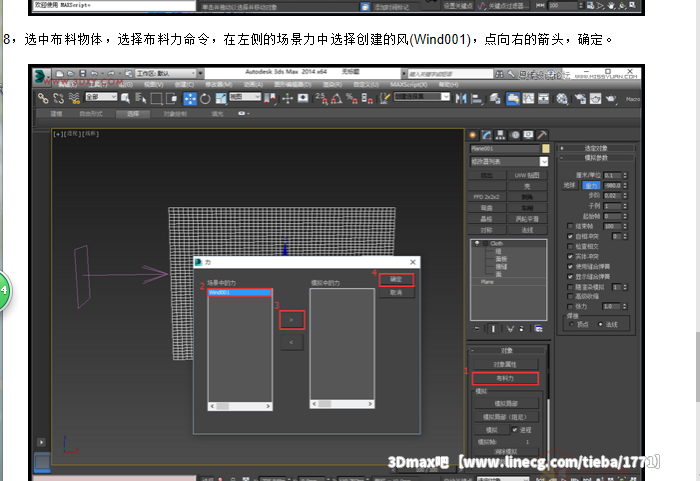This screenshot has width=700, height=481.
Task: Toggle the Angle Snap icon
Action: [x=337, y=99]
